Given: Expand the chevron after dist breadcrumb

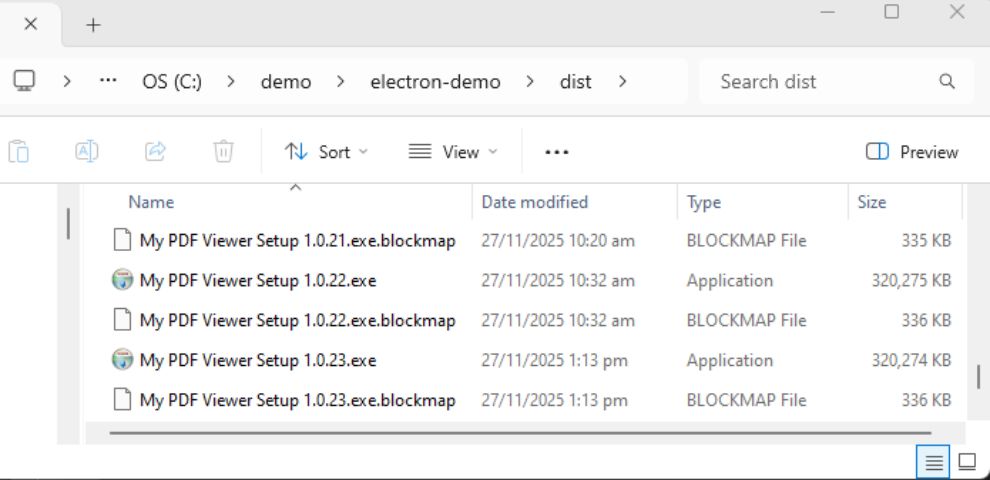Looking at the screenshot, I should click(x=622, y=82).
